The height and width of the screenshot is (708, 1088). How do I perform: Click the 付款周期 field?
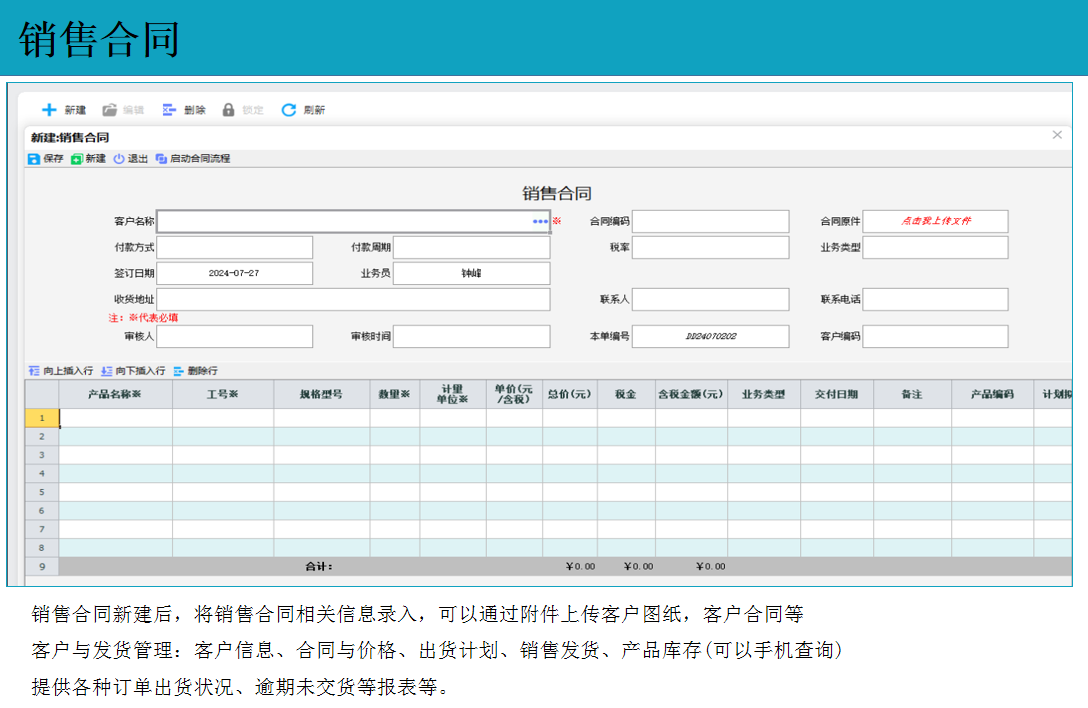pos(471,247)
